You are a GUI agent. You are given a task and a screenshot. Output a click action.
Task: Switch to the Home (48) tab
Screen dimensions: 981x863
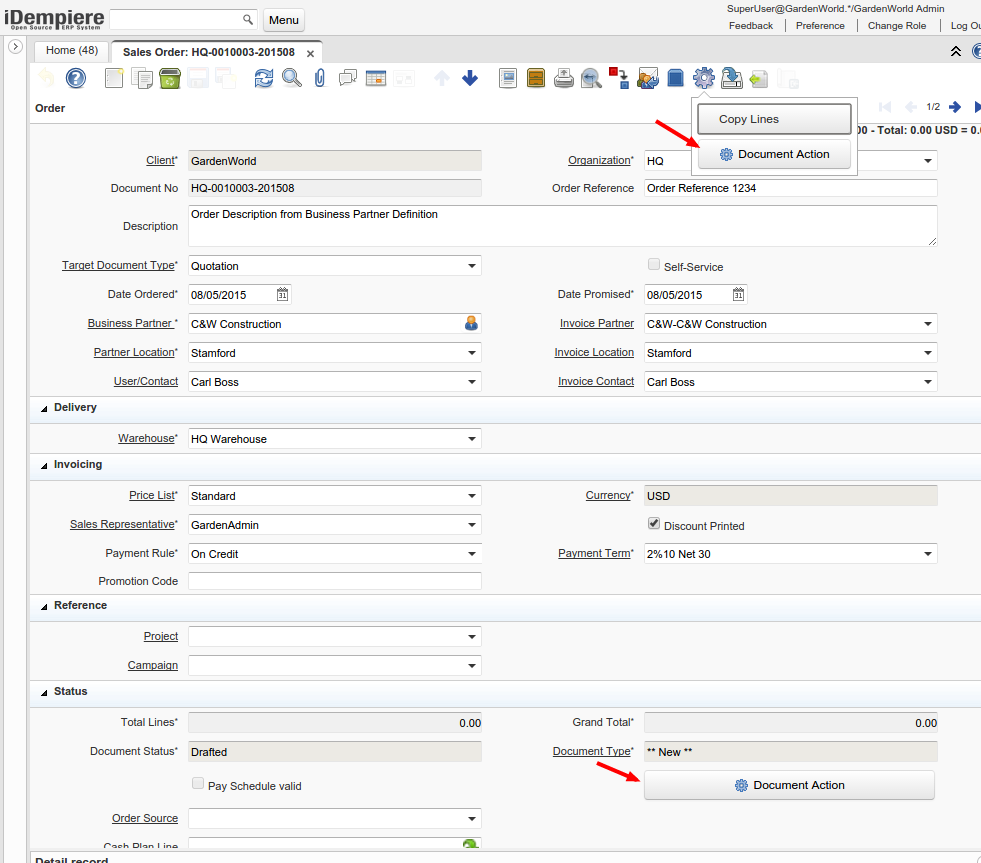point(72,51)
